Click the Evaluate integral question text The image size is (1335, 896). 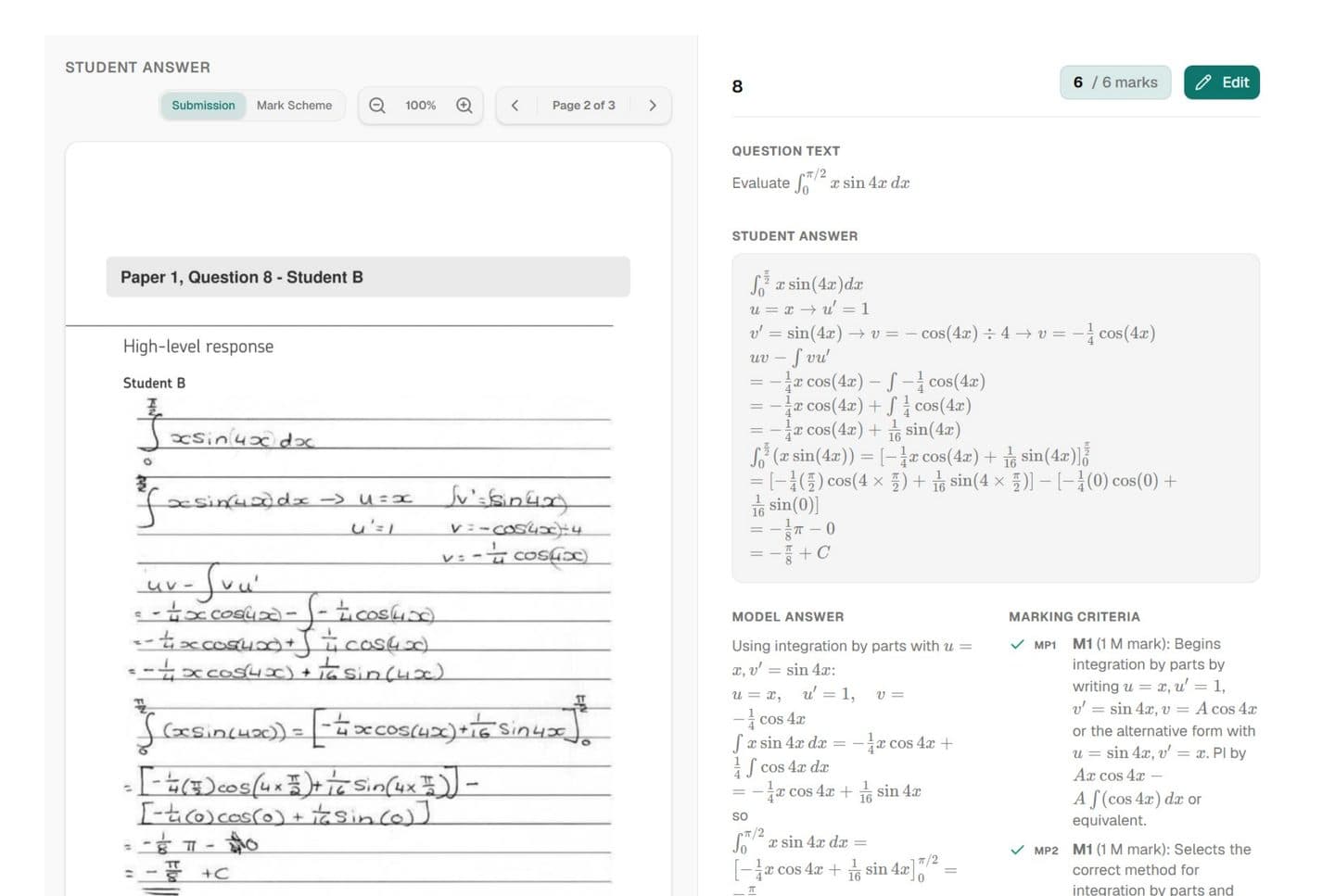(x=820, y=182)
